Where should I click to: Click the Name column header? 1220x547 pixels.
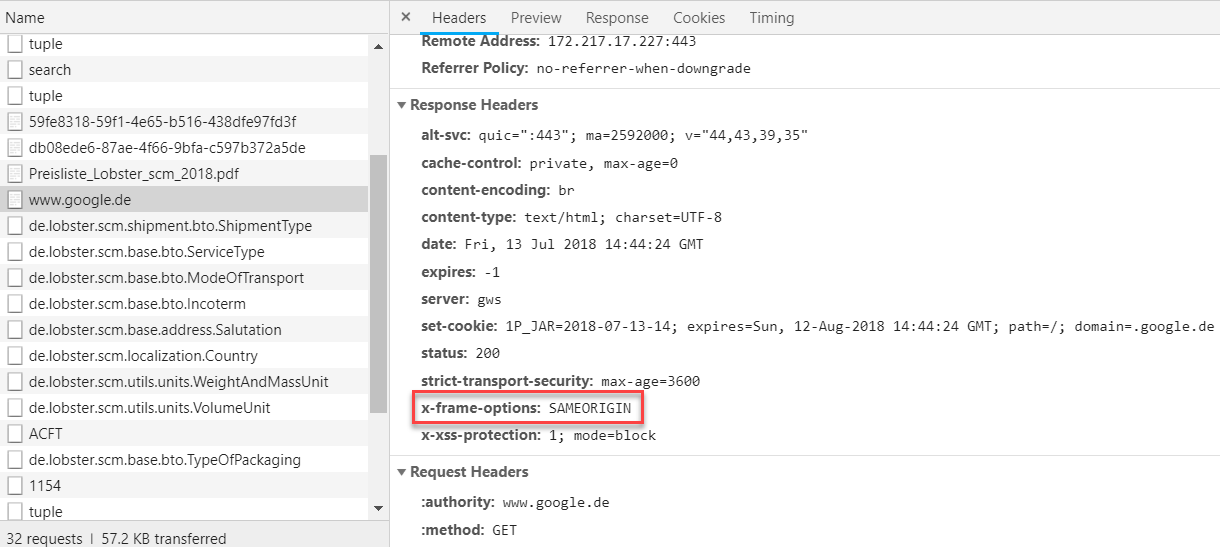point(25,18)
